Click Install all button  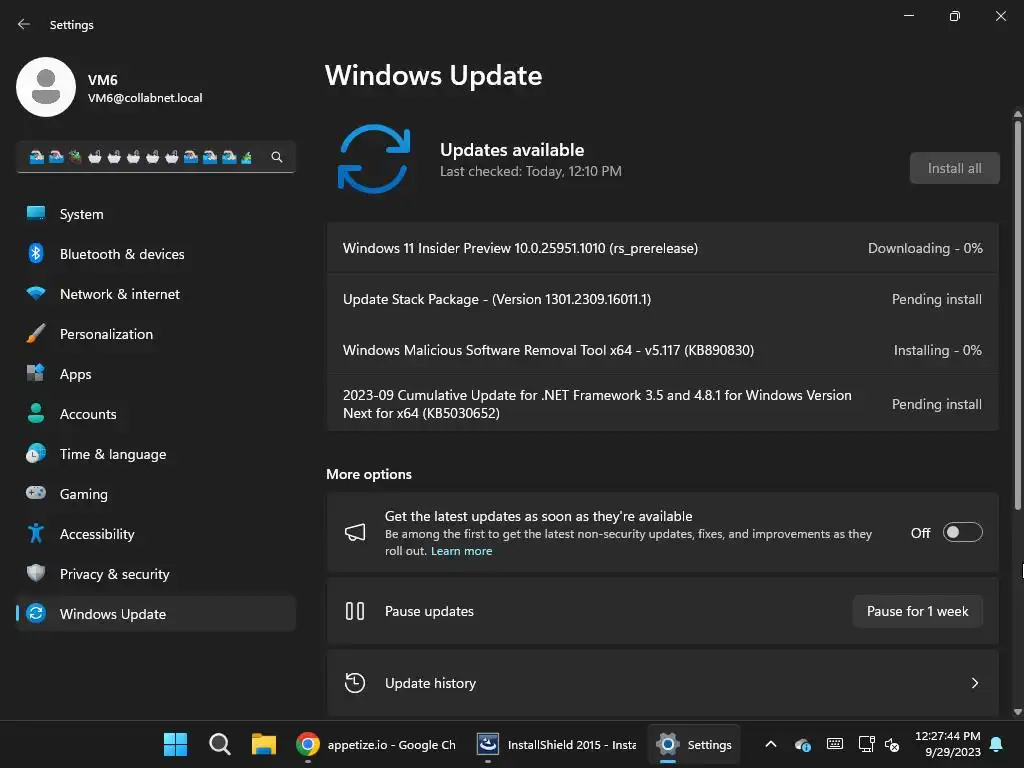pyautogui.click(x=954, y=168)
